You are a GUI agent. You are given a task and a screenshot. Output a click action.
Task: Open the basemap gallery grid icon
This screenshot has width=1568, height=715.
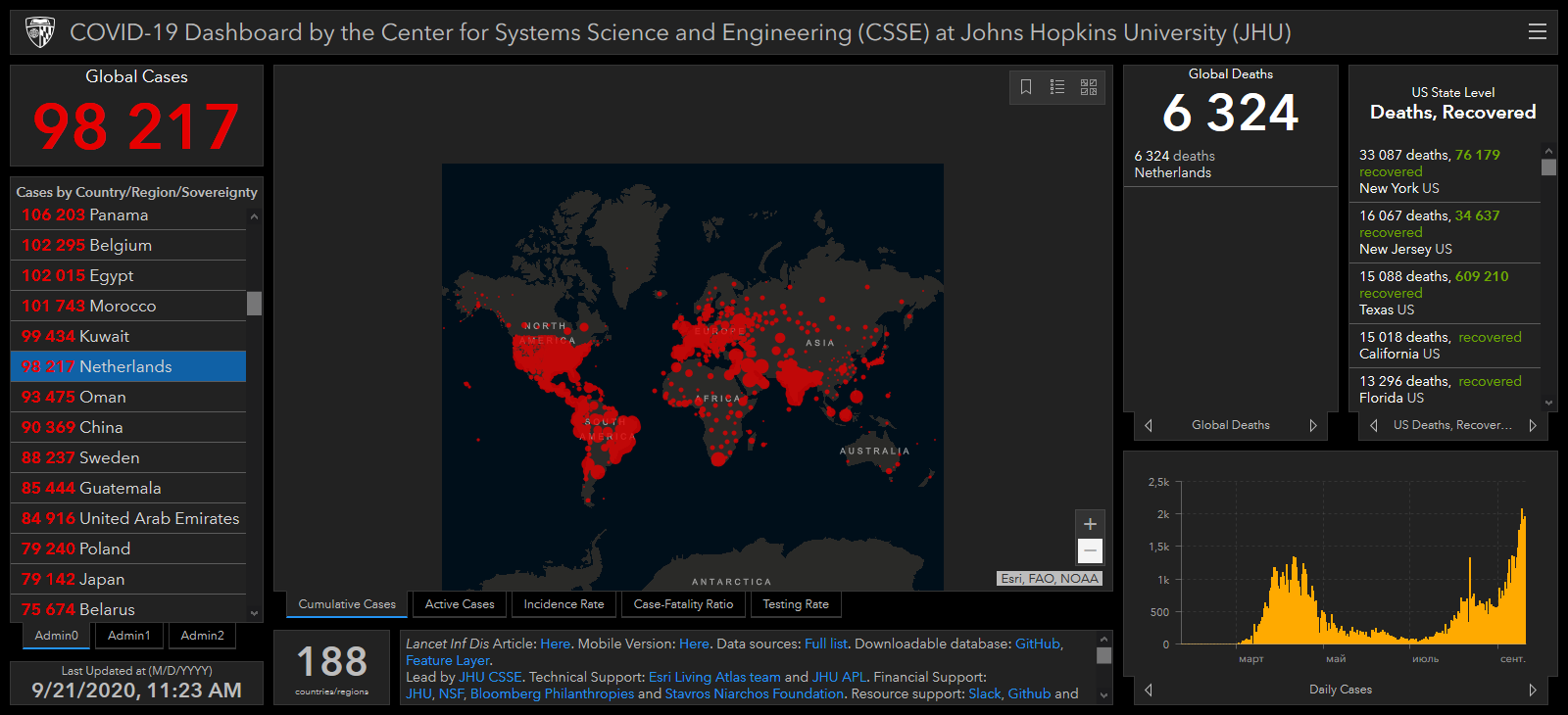(x=1089, y=87)
